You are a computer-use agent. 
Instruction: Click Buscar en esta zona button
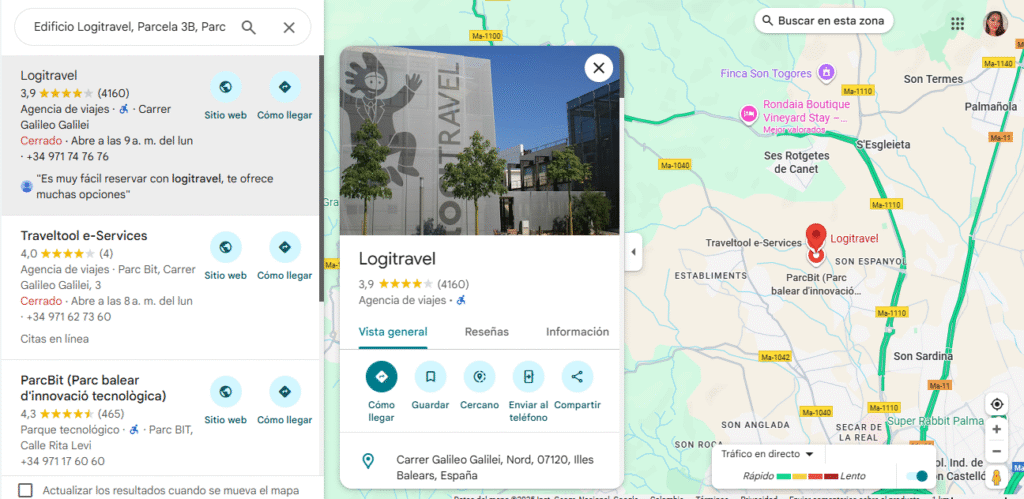point(823,21)
